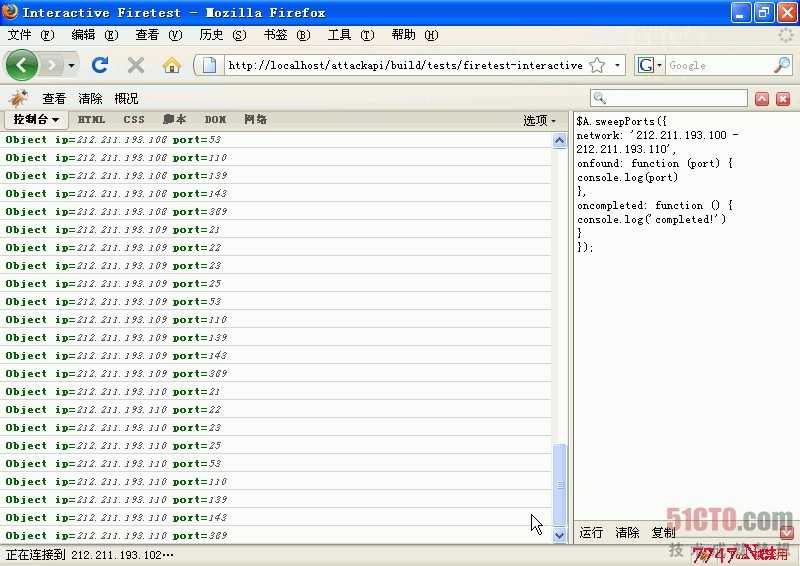The height and width of the screenshot is (566, 800).
Task: Switch to the 网络 network tab
Action: 256,119
